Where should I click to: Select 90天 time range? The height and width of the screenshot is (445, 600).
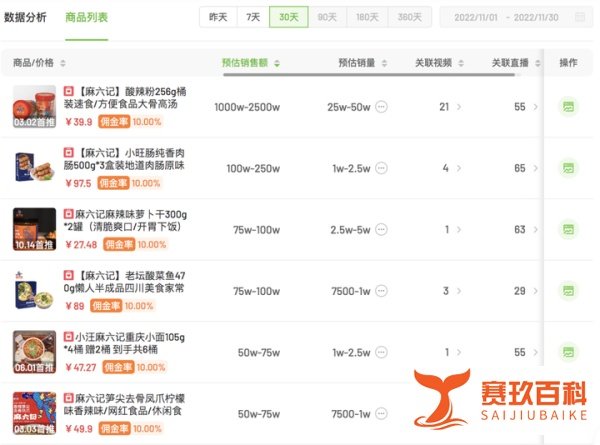click(x=327, y=17)
